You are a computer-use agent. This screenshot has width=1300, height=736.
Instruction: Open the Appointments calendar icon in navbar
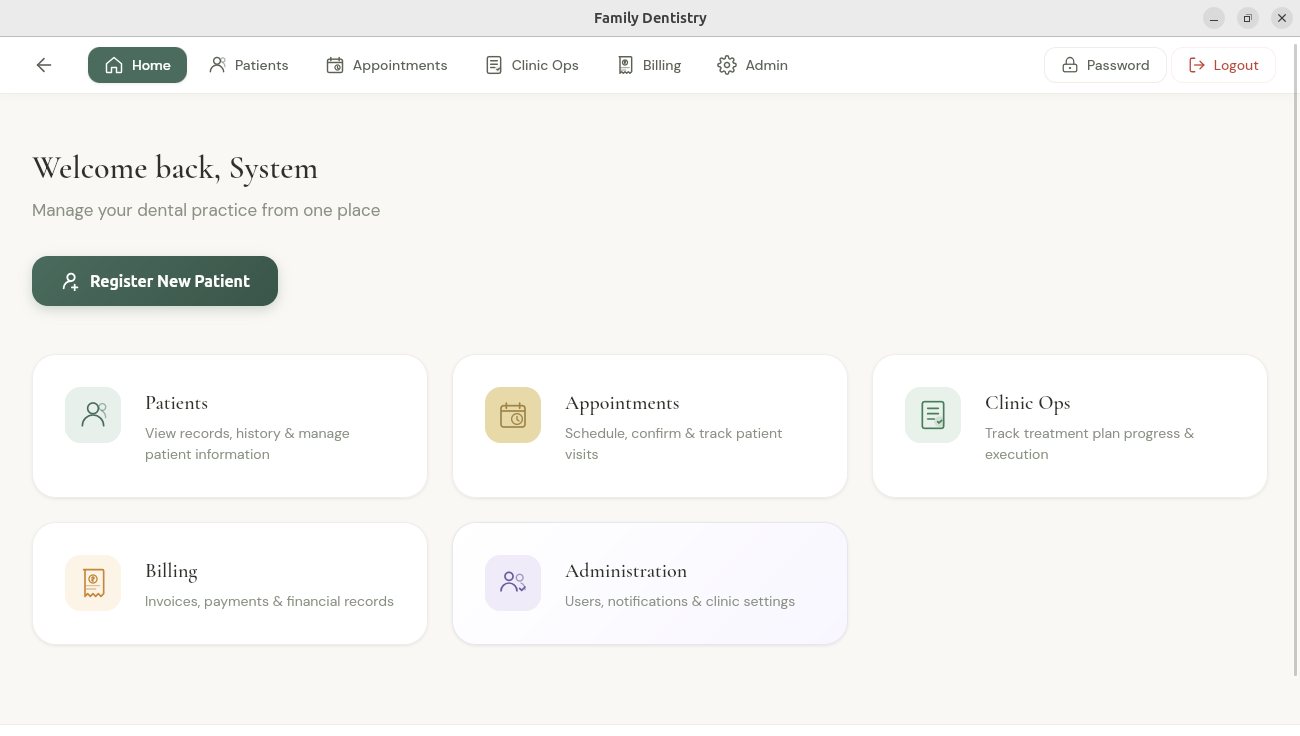334,64
